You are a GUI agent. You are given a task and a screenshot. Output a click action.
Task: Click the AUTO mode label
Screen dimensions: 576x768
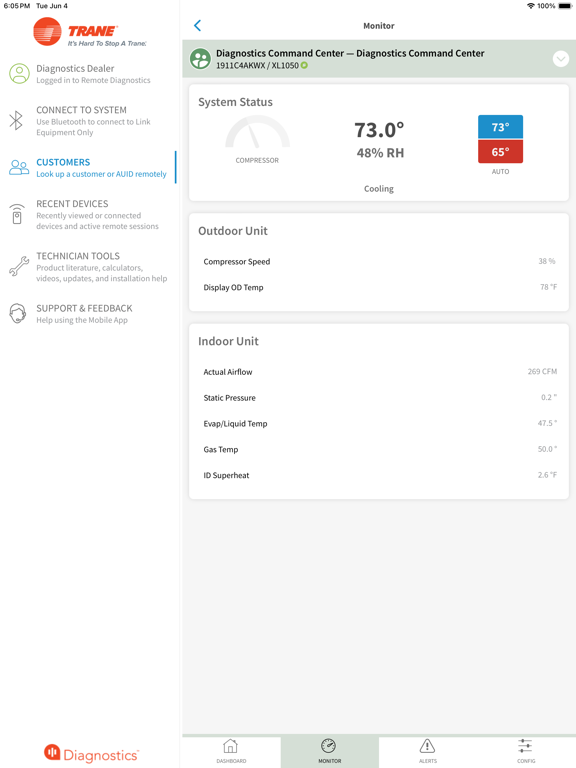500,171
